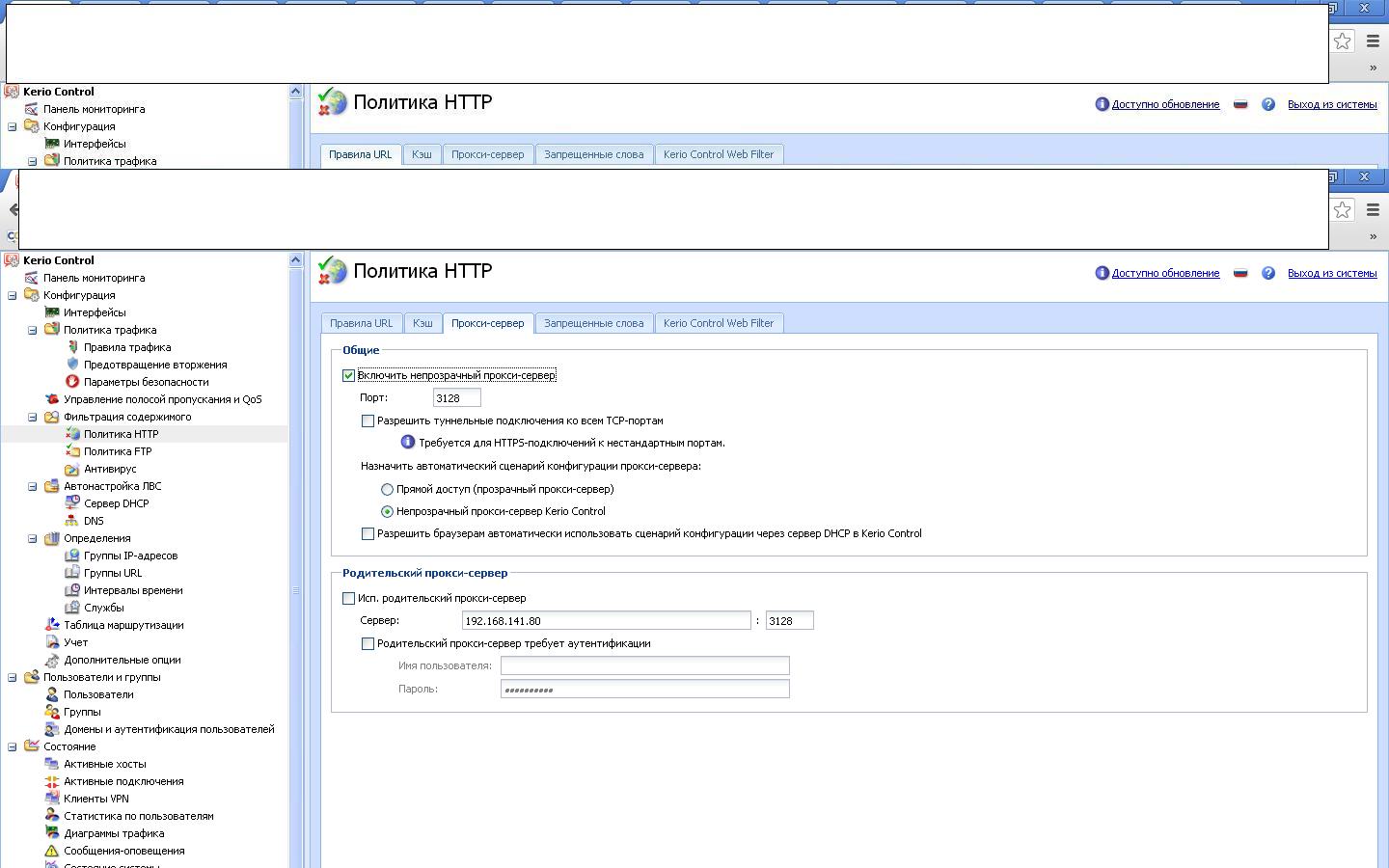Enable Разрешить туннельные подключения ко всем TCP-портам
Viewport: 1389px width, 868px height.
[368, 420]
